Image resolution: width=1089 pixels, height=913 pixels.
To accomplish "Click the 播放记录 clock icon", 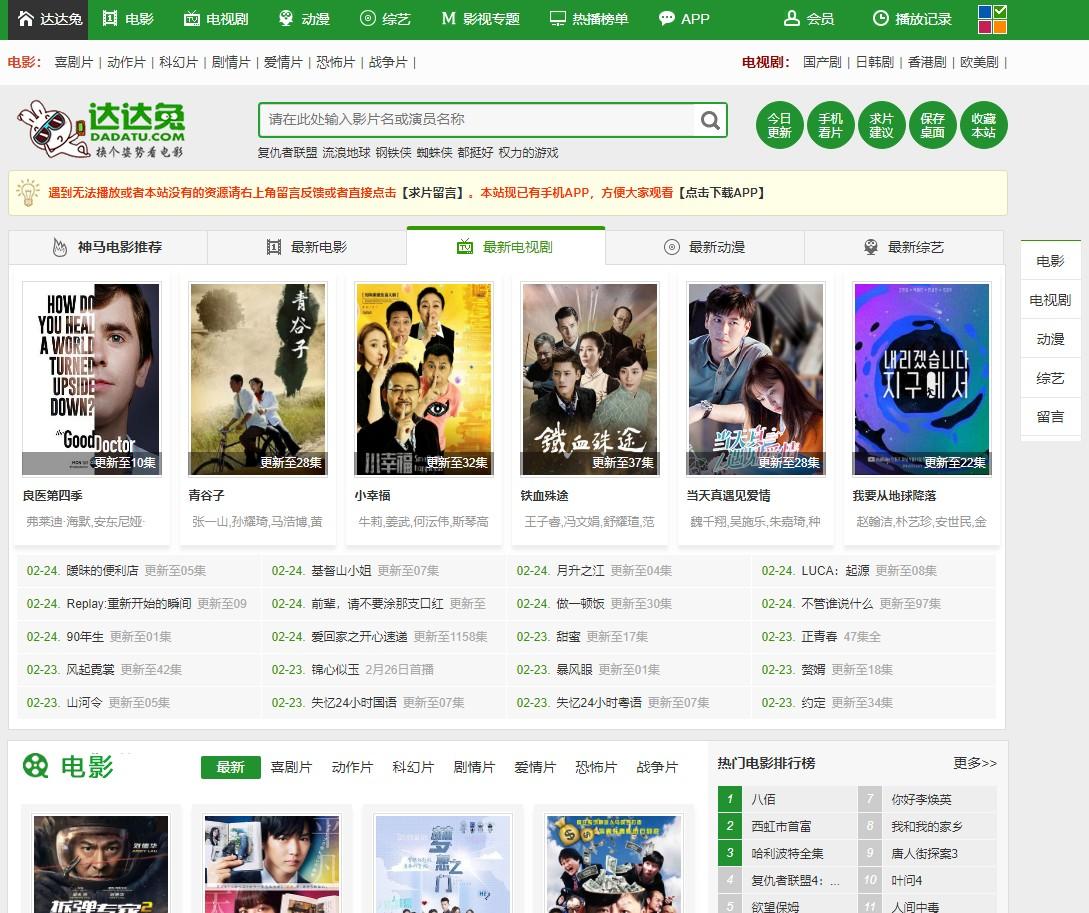I will 880,19.
